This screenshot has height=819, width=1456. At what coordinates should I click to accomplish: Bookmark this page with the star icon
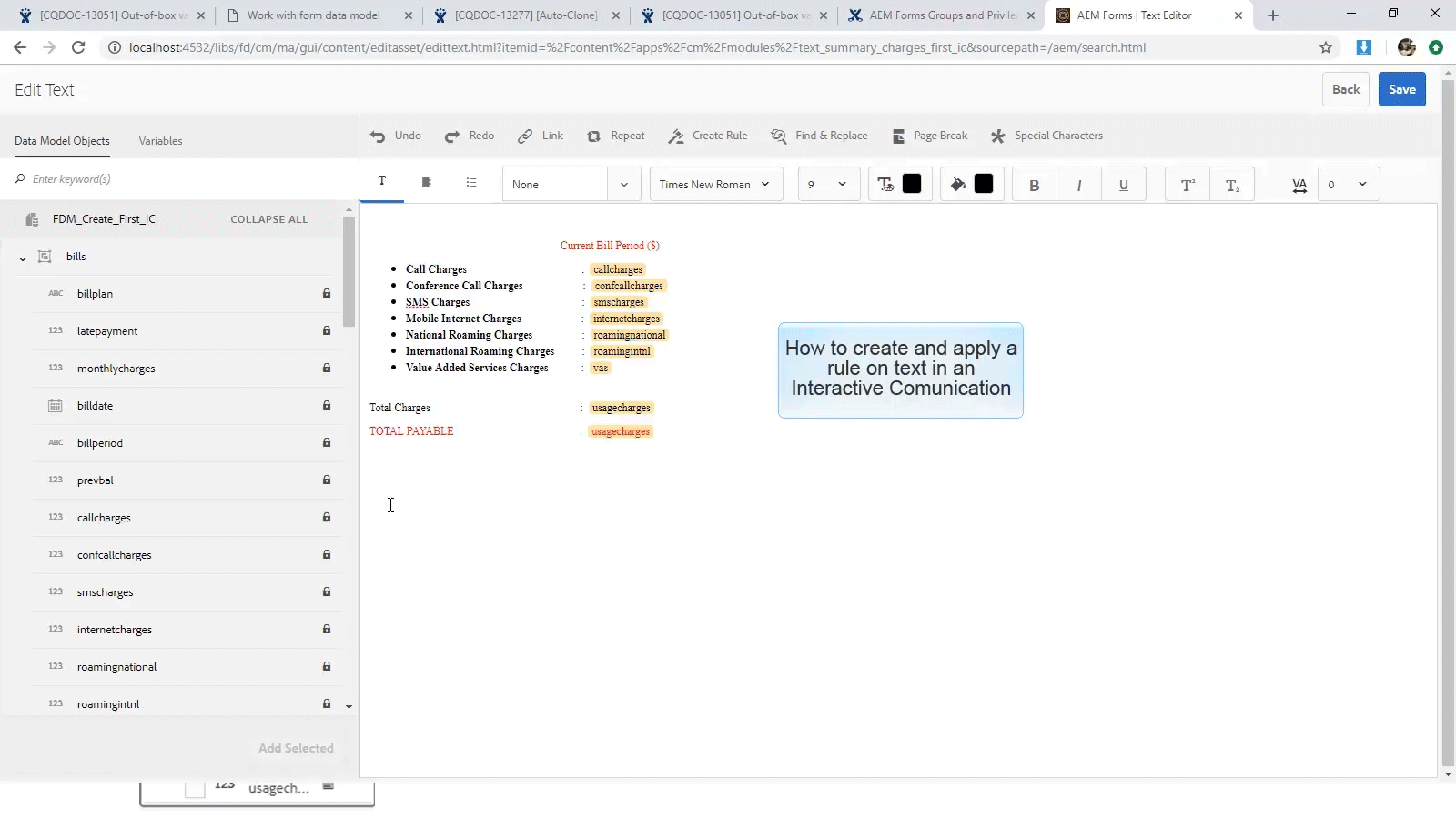pyautogui.click(x=1326, y=47)
